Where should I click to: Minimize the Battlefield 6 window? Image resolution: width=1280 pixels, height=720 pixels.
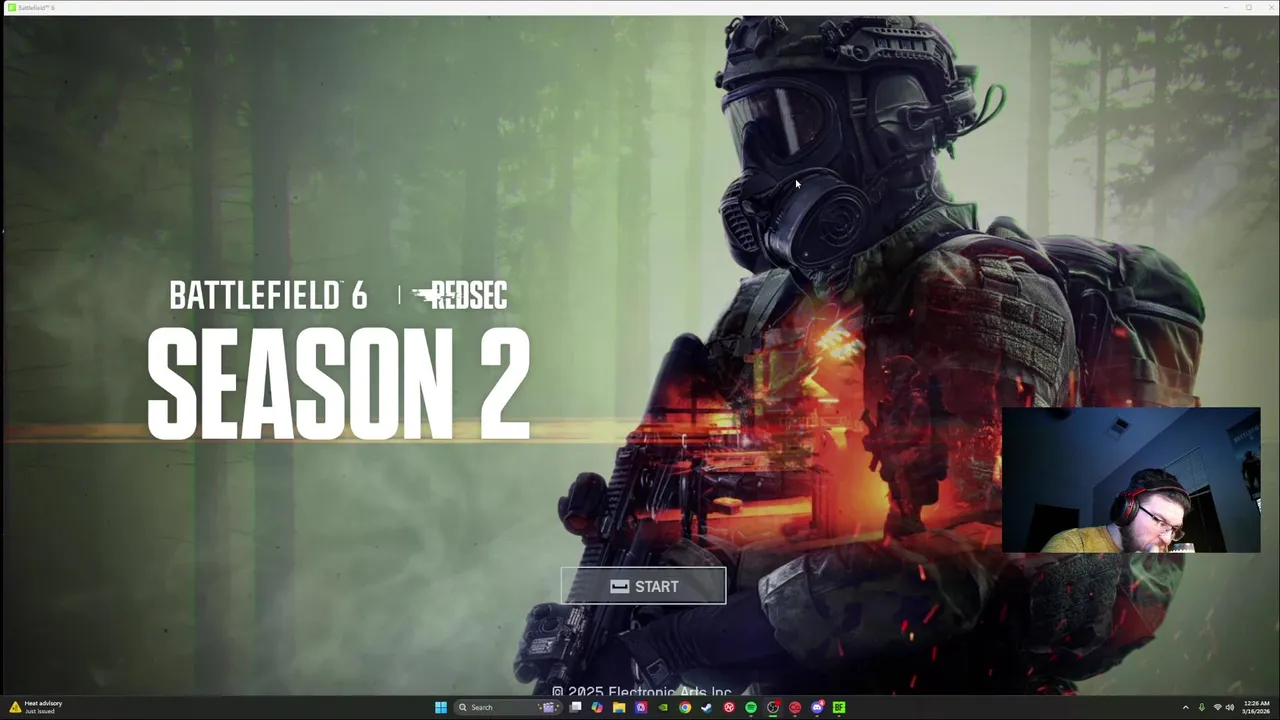tap(1226, 7)
